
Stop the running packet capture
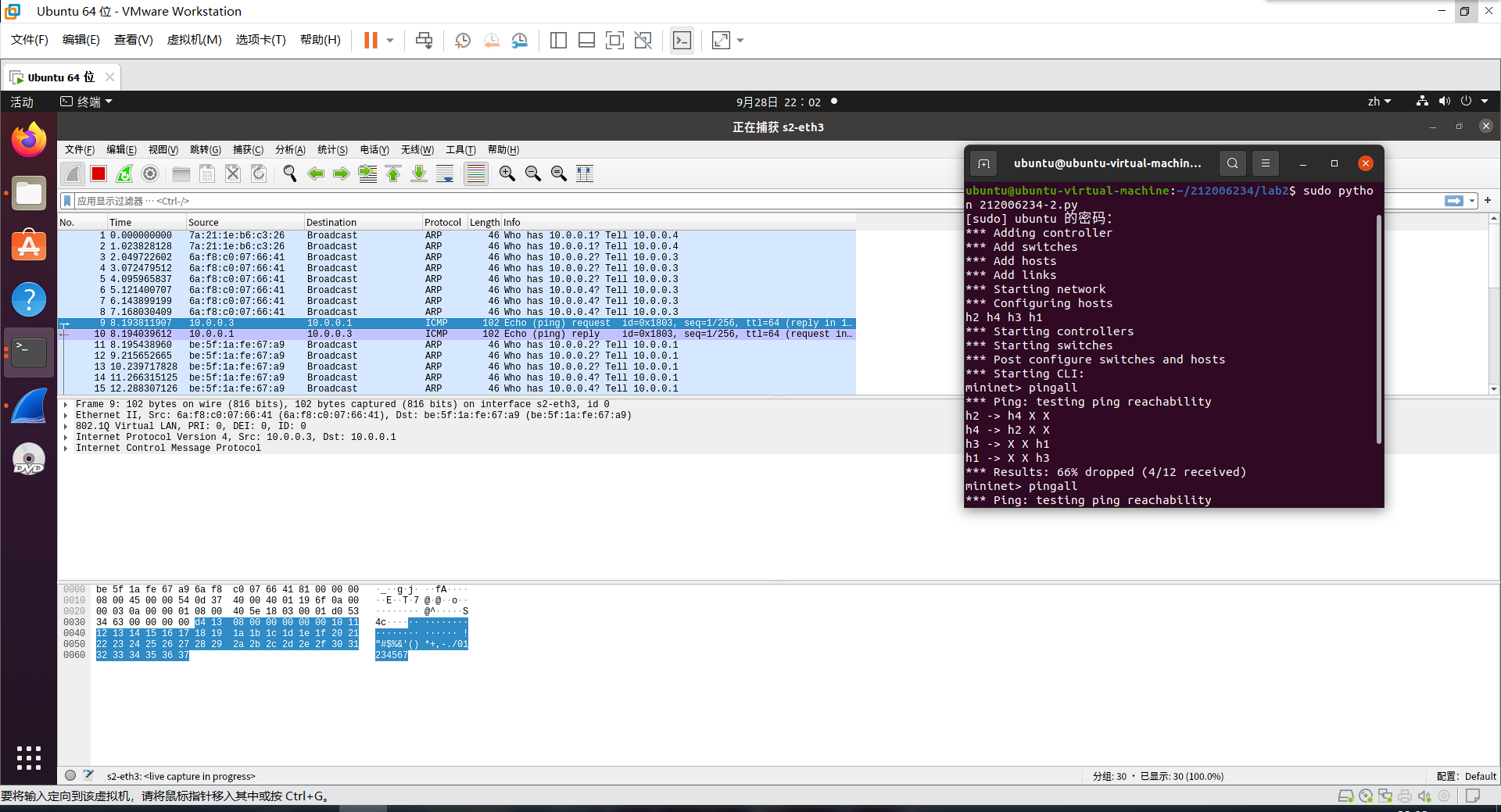tap(99, 173)
